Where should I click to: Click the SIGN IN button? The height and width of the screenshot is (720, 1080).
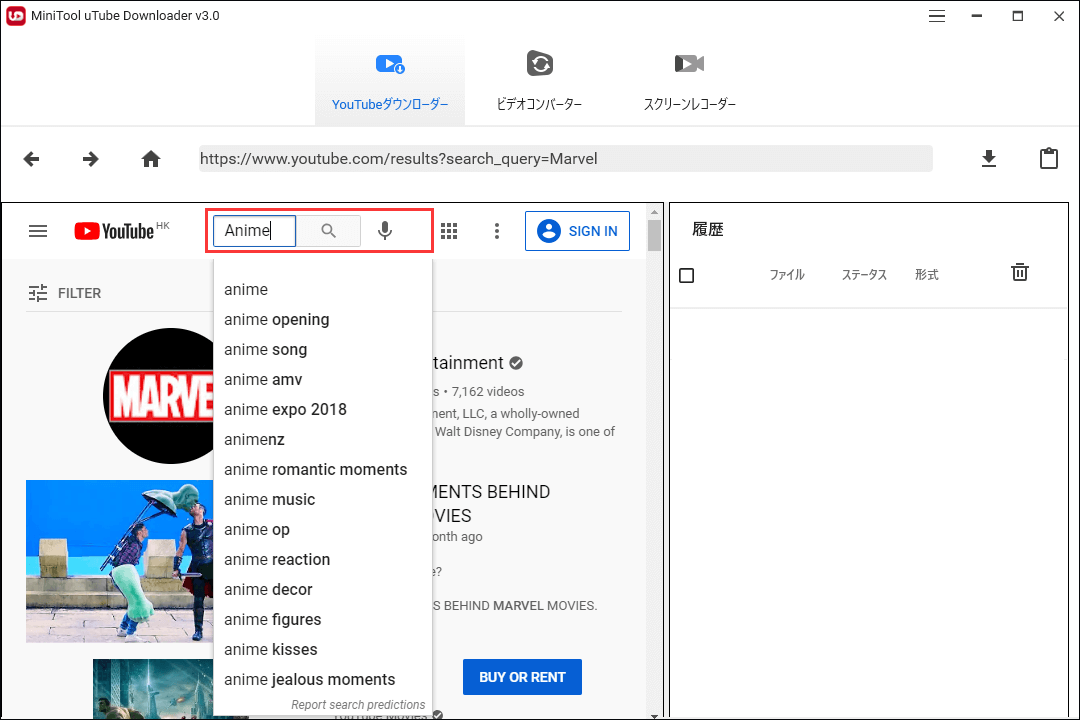(x=577, y=231)
